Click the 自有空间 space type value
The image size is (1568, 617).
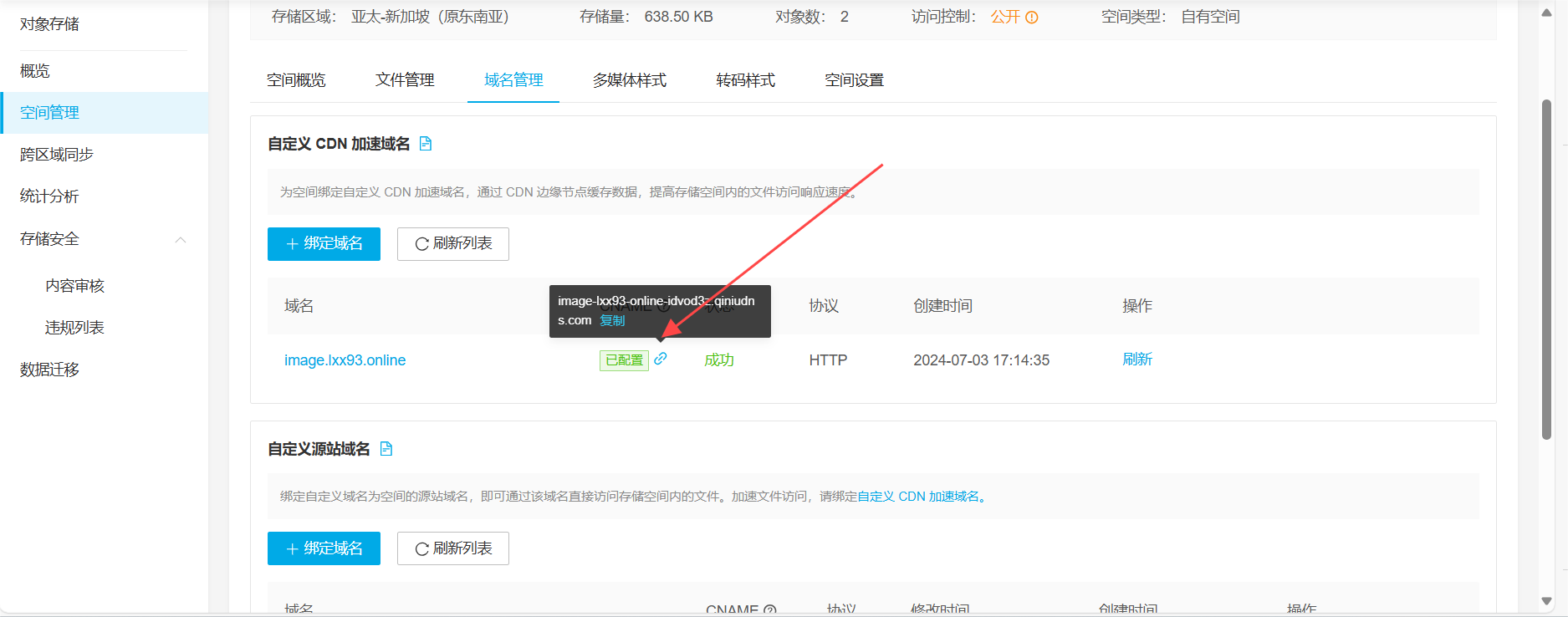pos(1210,17)
